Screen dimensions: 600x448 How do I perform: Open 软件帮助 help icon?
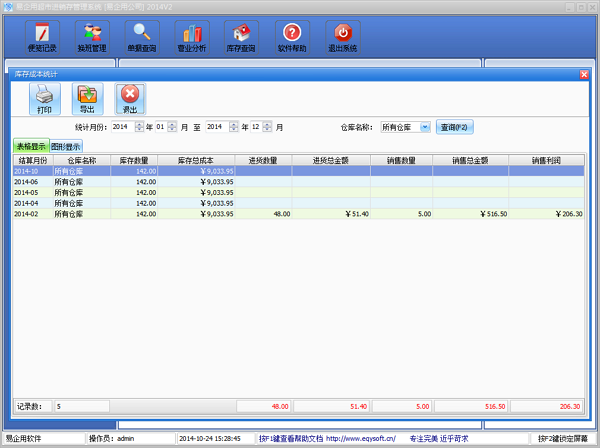click(x=292, y=37)
